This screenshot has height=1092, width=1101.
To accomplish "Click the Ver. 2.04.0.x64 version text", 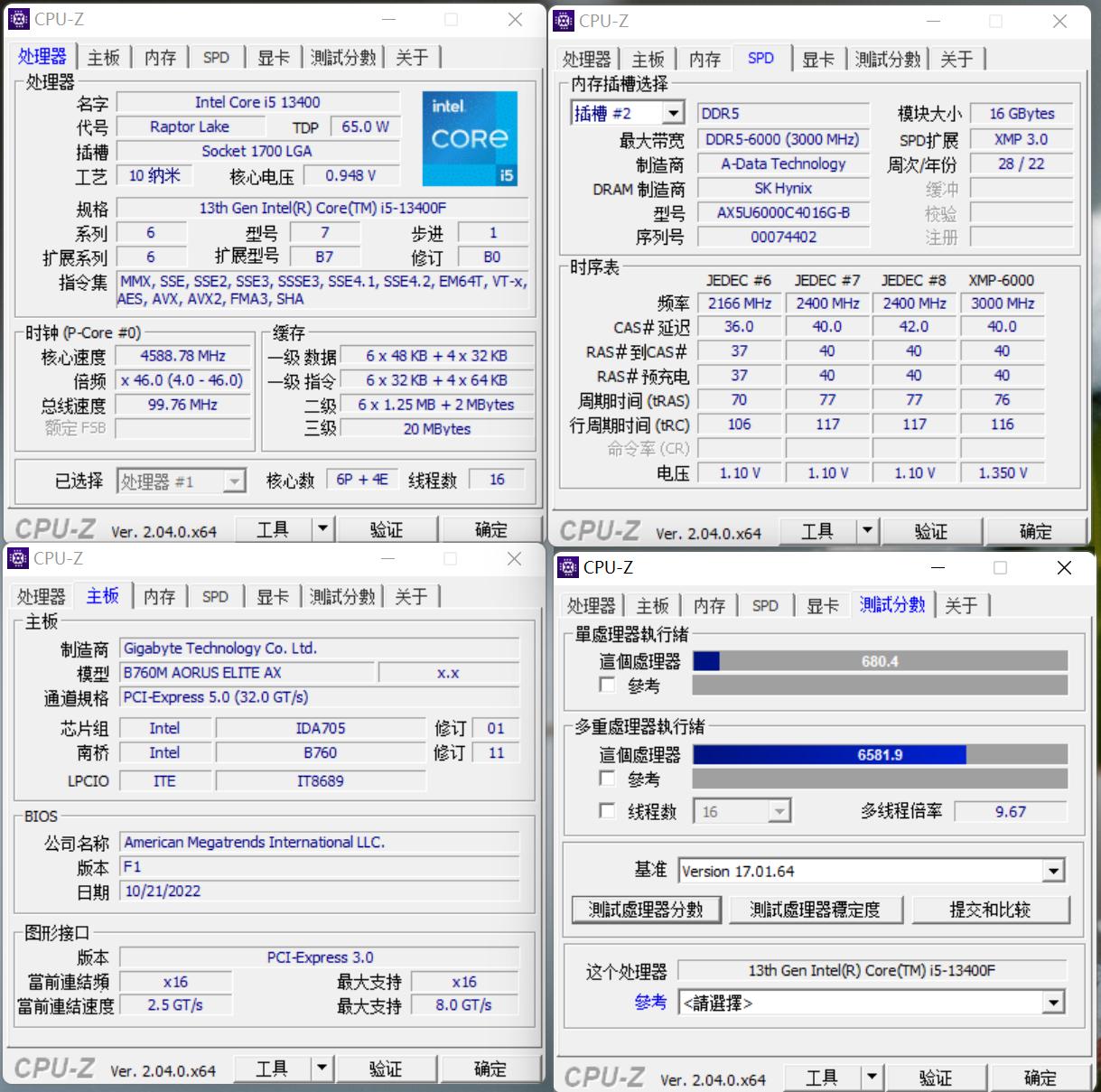I will pyautogui.click(x=163, y=530).
